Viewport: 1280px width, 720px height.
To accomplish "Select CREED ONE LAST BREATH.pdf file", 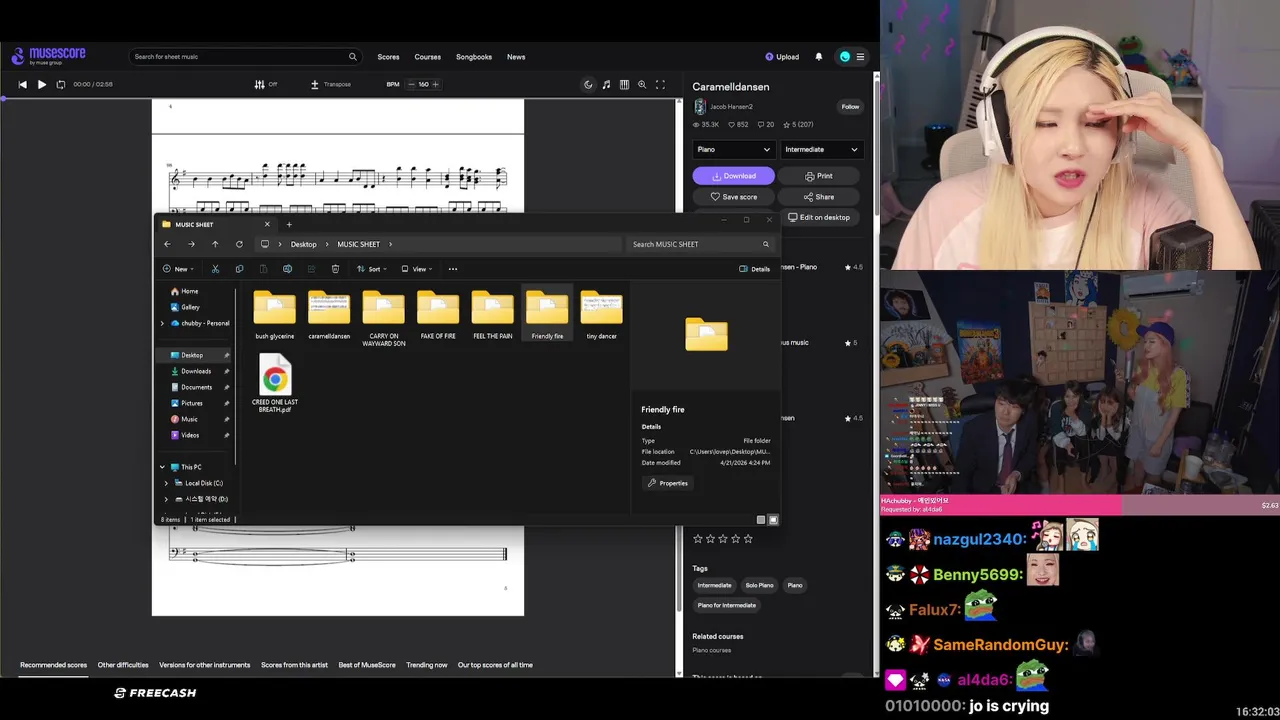I will [275, 383].
